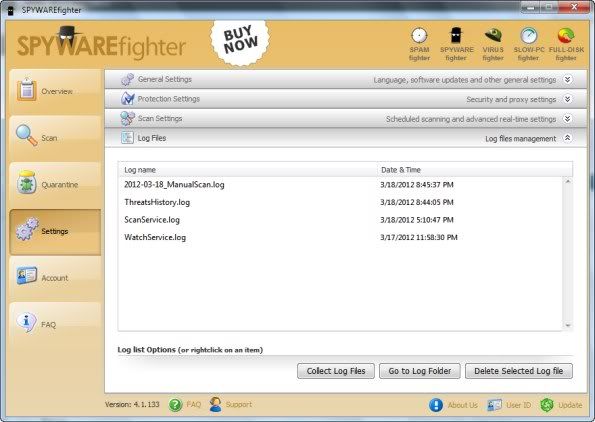Open SPYWARE fighter product icon
The image size is (595, 422).
point(456,44)
